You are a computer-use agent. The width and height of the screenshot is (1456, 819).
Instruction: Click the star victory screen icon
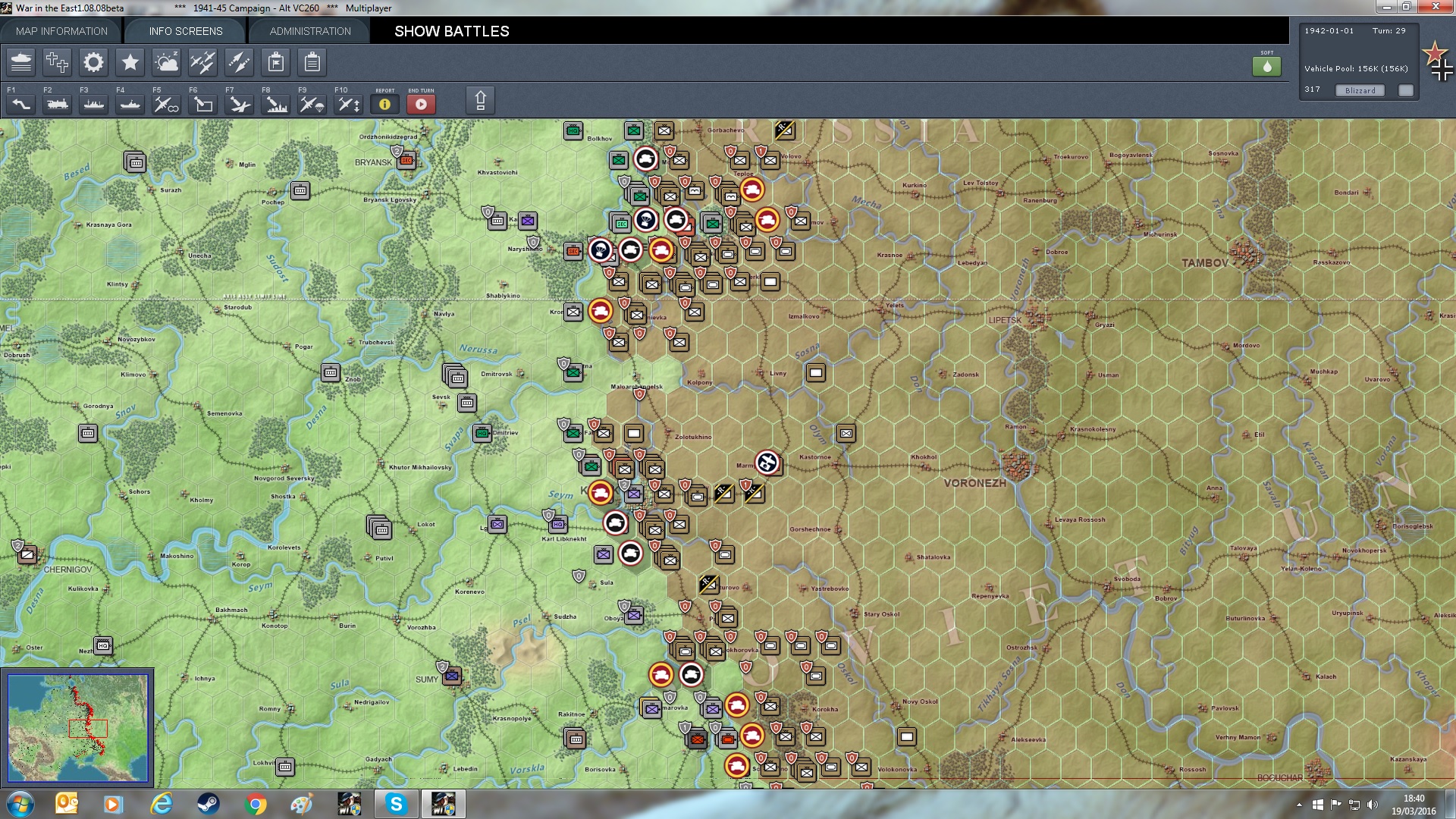point(130,62)
